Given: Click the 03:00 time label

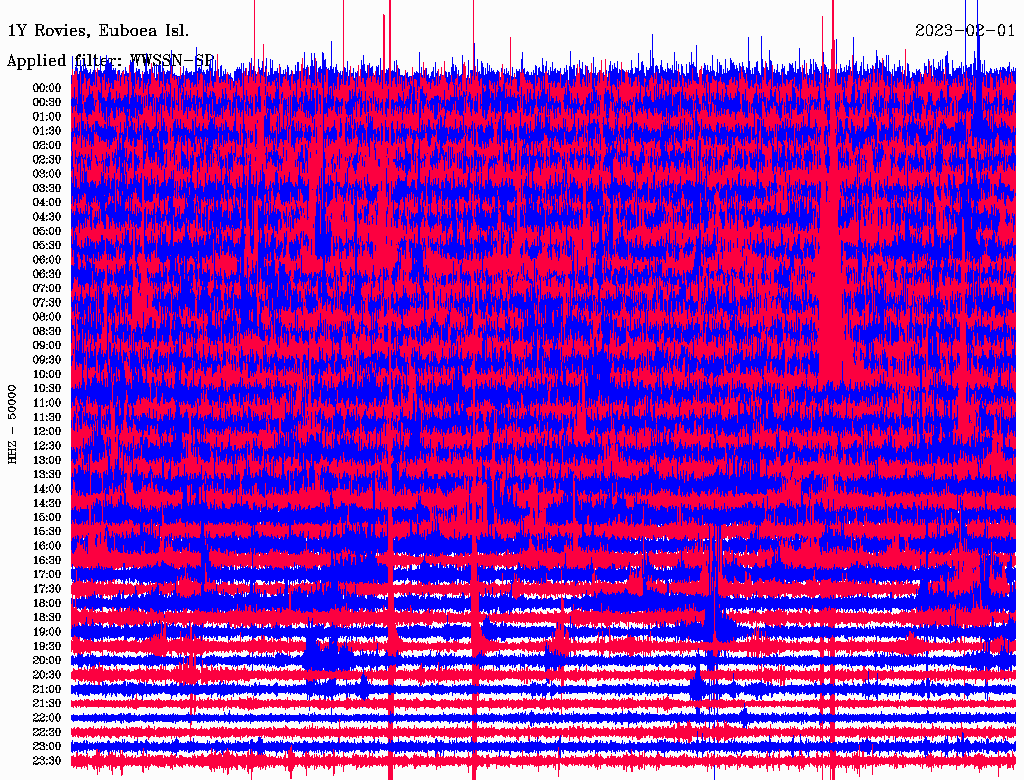Looking at the screenshot, I should [47, 174].
